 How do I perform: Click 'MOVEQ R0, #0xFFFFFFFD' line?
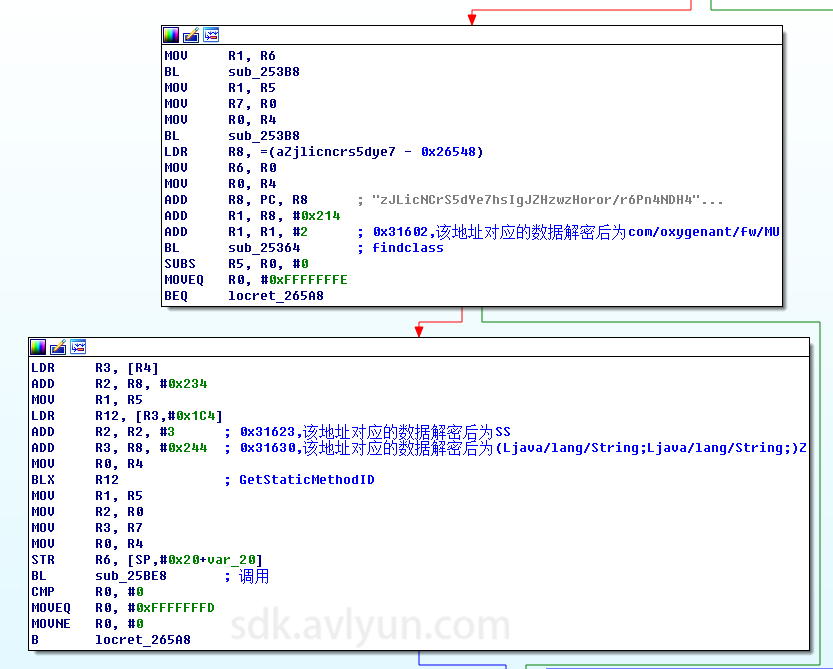123,607
